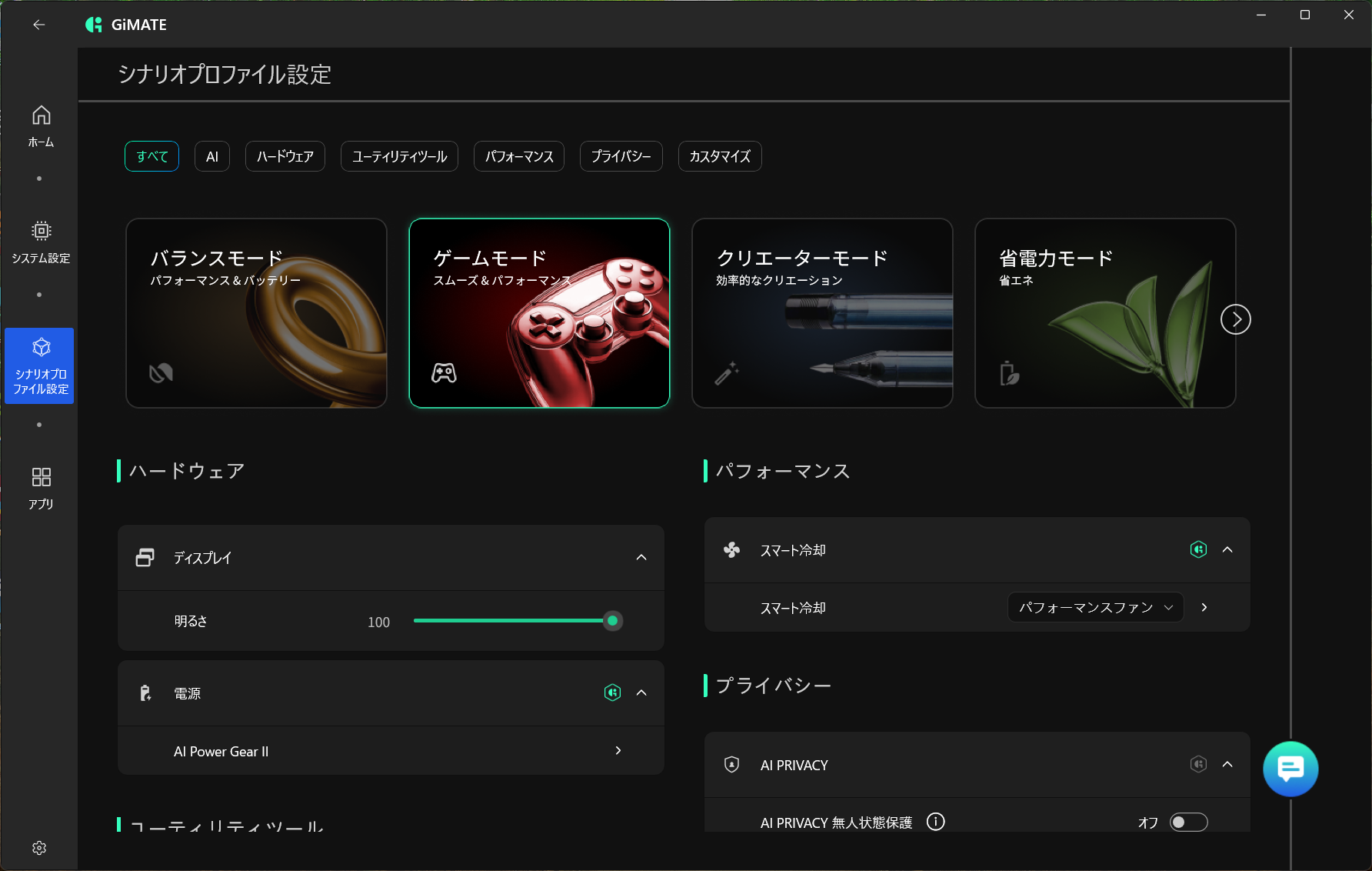The image size is (1372, 871).
Task: Select the パフォーマンス filter tab
Action: pos(519,156)
